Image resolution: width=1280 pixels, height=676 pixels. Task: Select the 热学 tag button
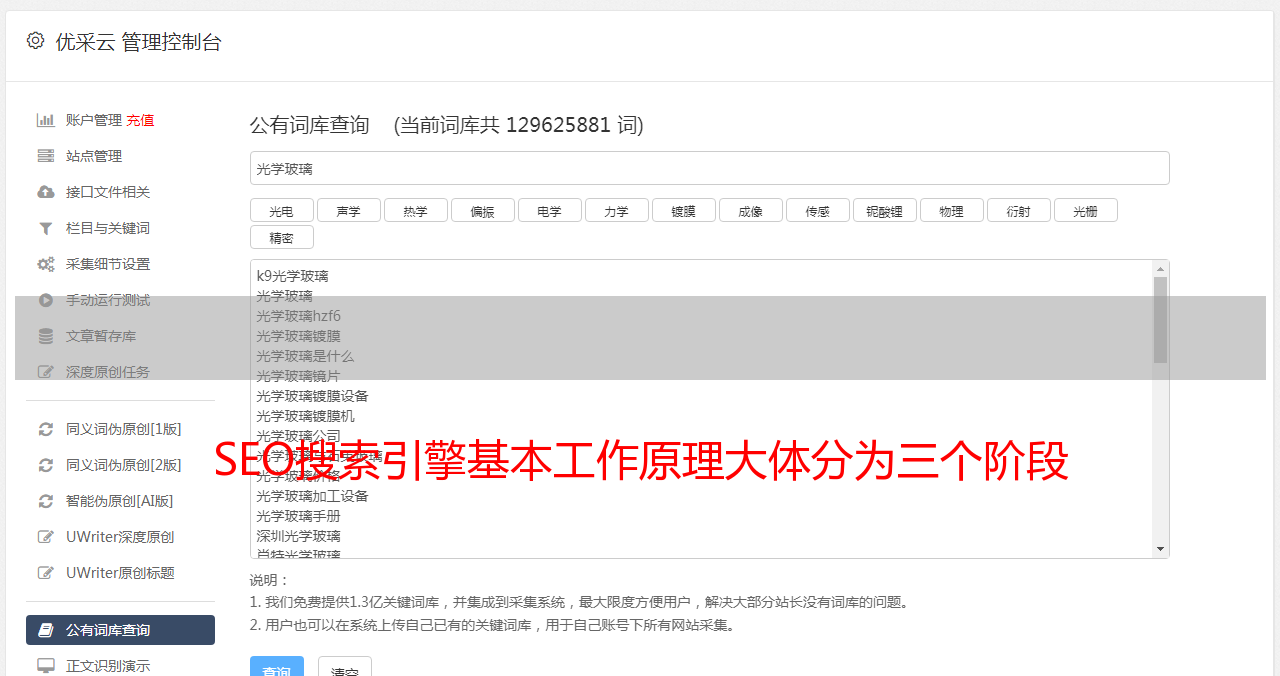[x=415, y=211]
